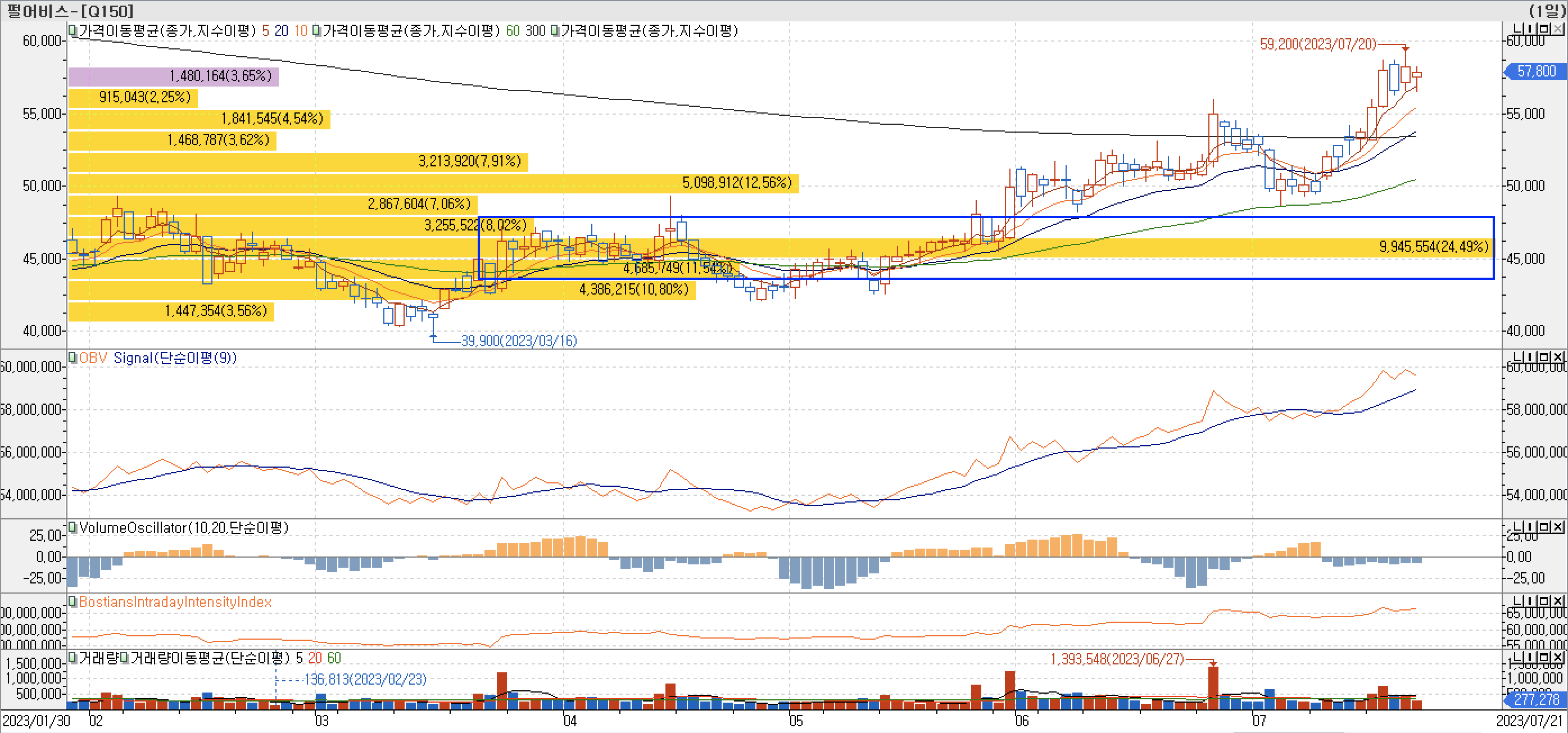
Task: Click the bar icon in price panel header
Action: point(1529,29)
